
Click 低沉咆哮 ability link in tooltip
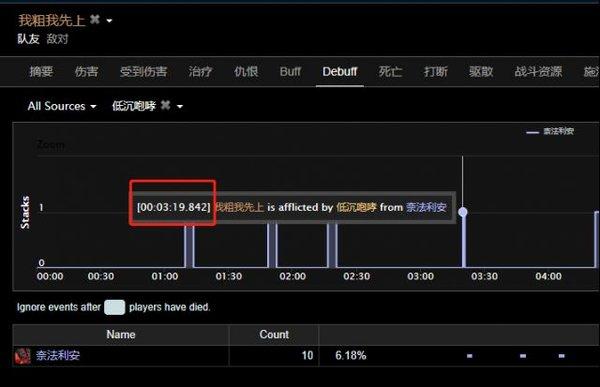356,207
